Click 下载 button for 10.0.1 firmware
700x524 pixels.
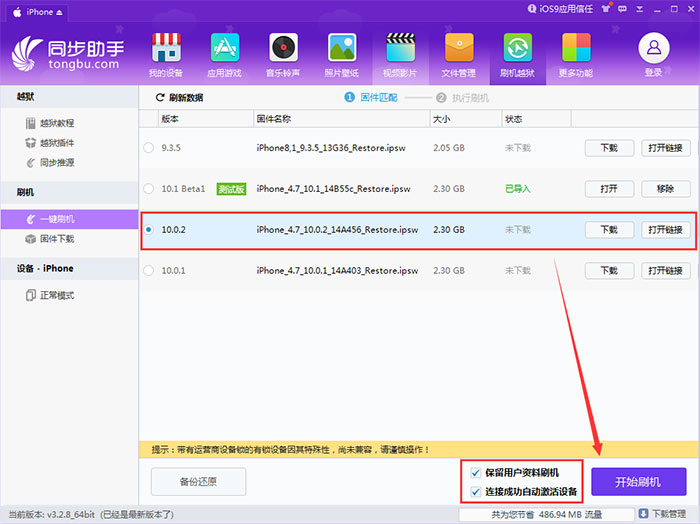[609, 270]
